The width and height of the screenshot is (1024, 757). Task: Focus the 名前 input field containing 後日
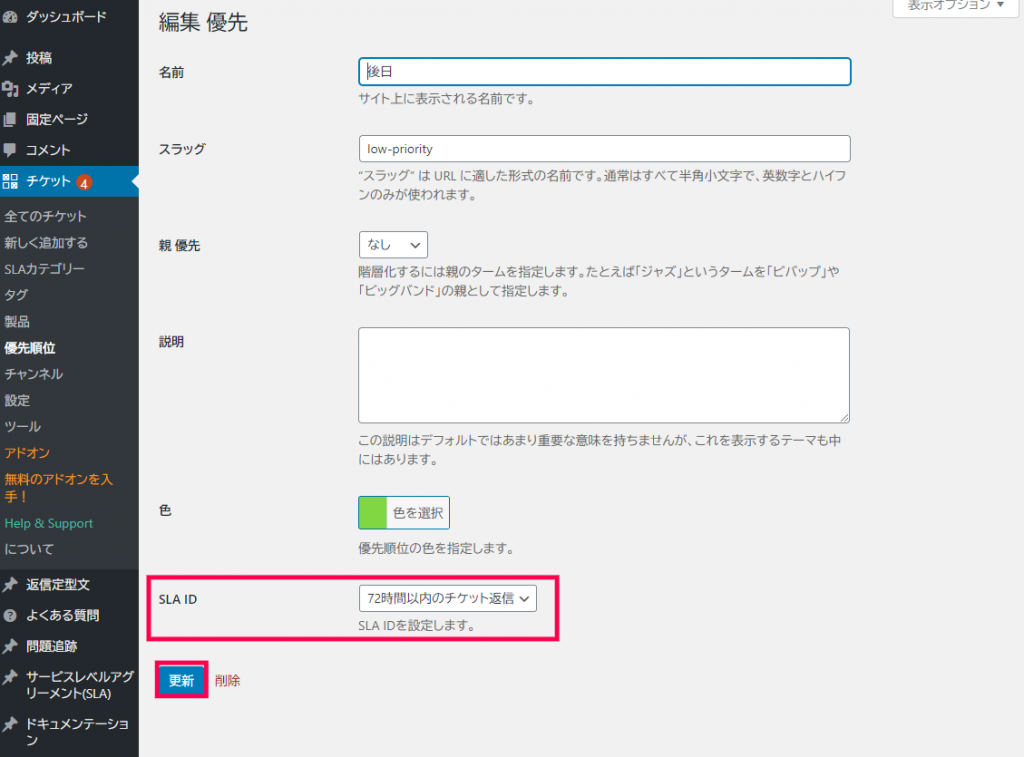pyautogui.click(x=605, y=72)
